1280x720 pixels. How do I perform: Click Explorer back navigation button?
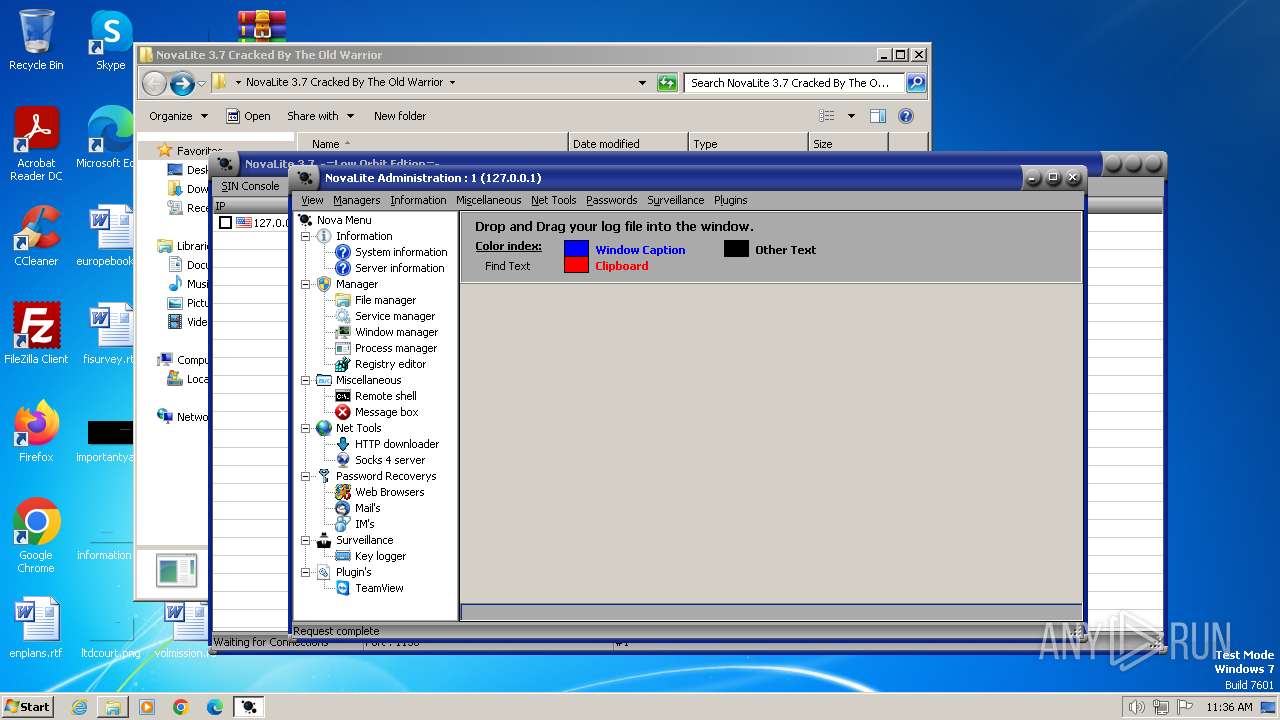click(154, 83)
